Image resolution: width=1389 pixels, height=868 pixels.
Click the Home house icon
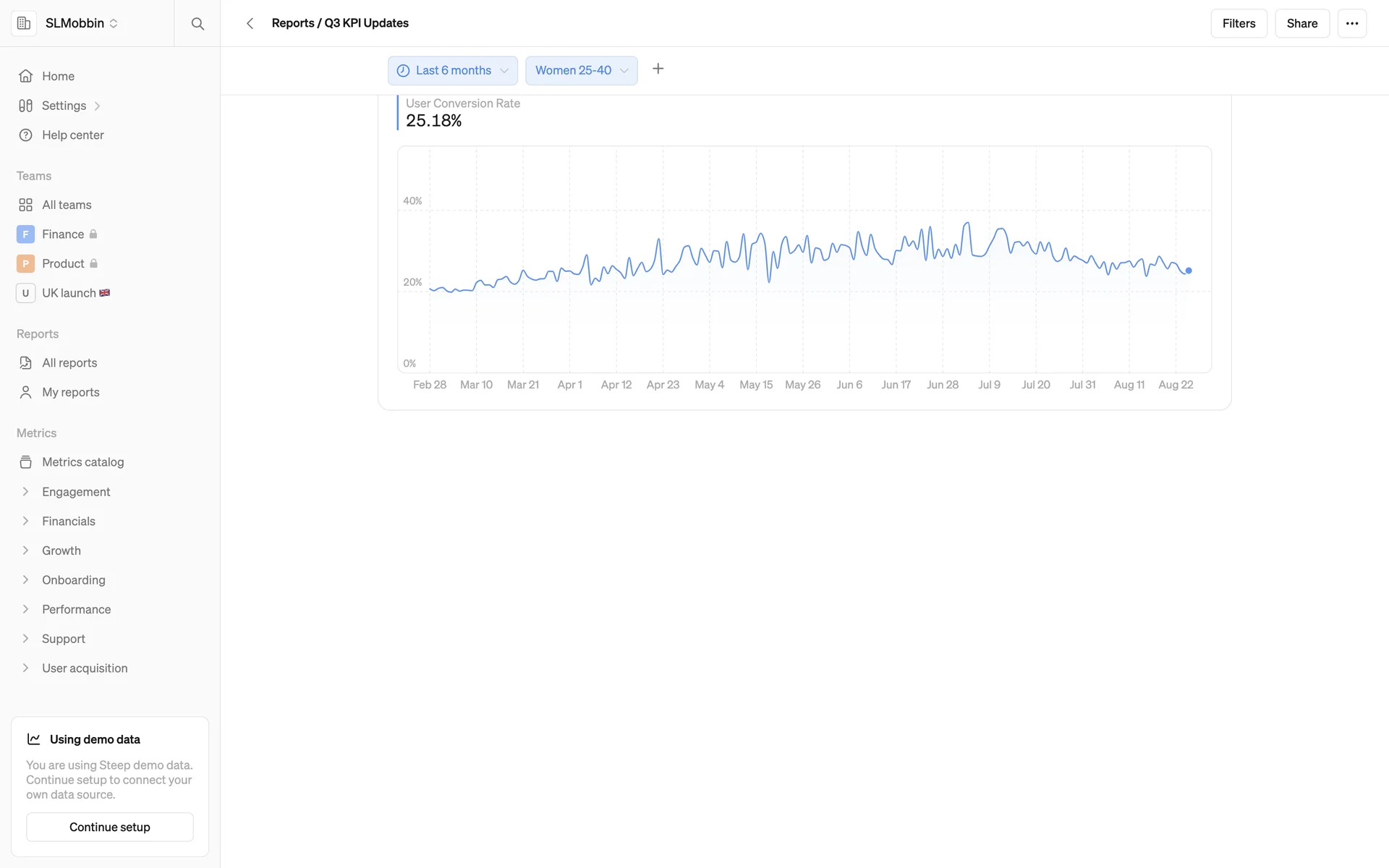coord(26,76)
